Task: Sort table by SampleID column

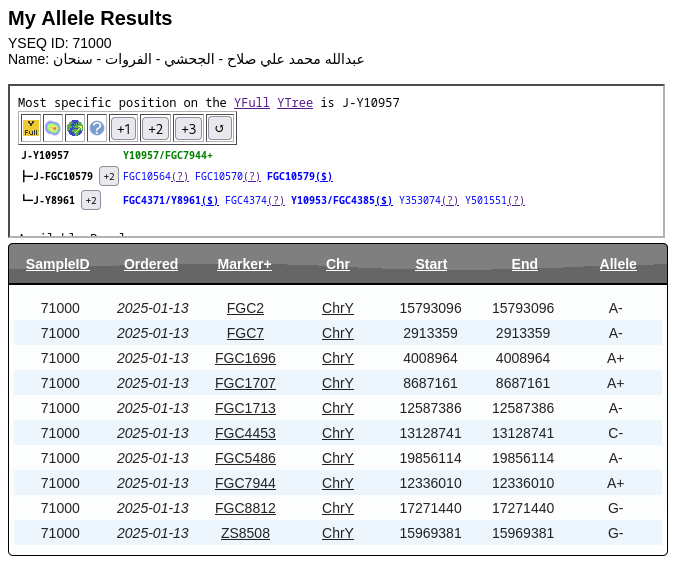Action: [58, 264]
